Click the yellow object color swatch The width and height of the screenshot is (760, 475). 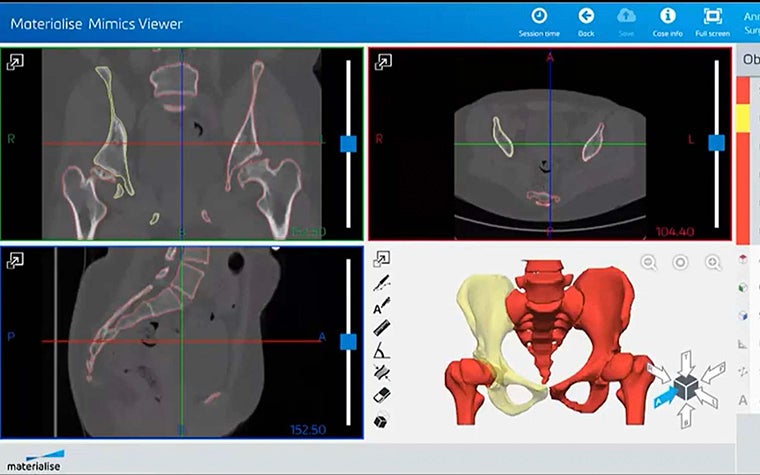point(743,119)
